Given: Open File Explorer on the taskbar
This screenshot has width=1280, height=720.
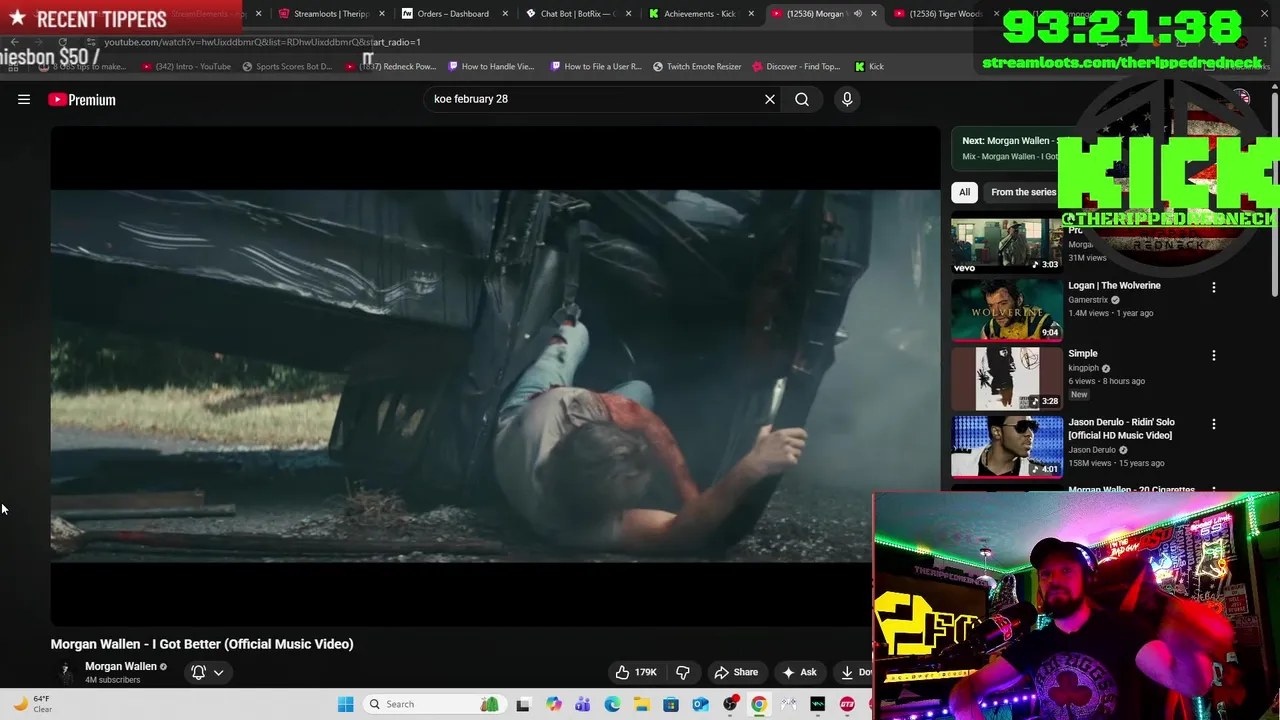Looking at the screenshot, I should 641,704.
